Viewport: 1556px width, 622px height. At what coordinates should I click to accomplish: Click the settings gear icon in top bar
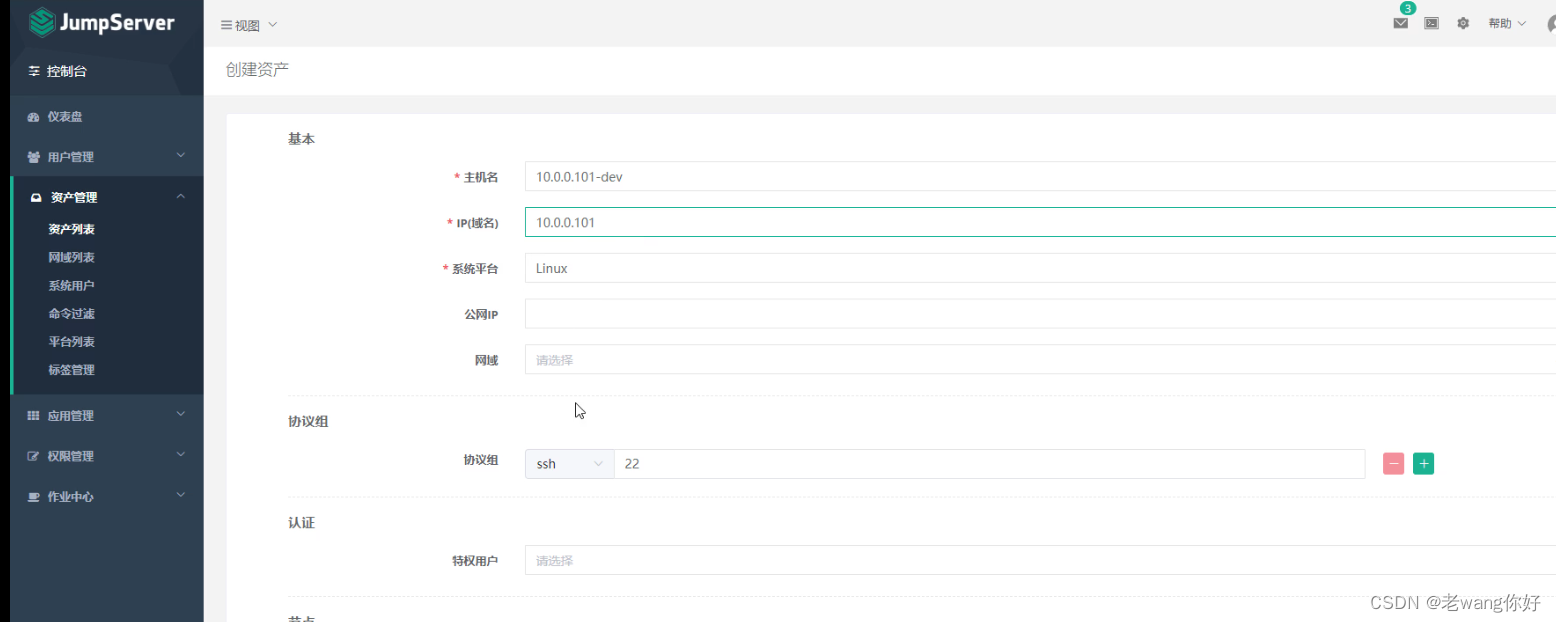click(1463, 23)
